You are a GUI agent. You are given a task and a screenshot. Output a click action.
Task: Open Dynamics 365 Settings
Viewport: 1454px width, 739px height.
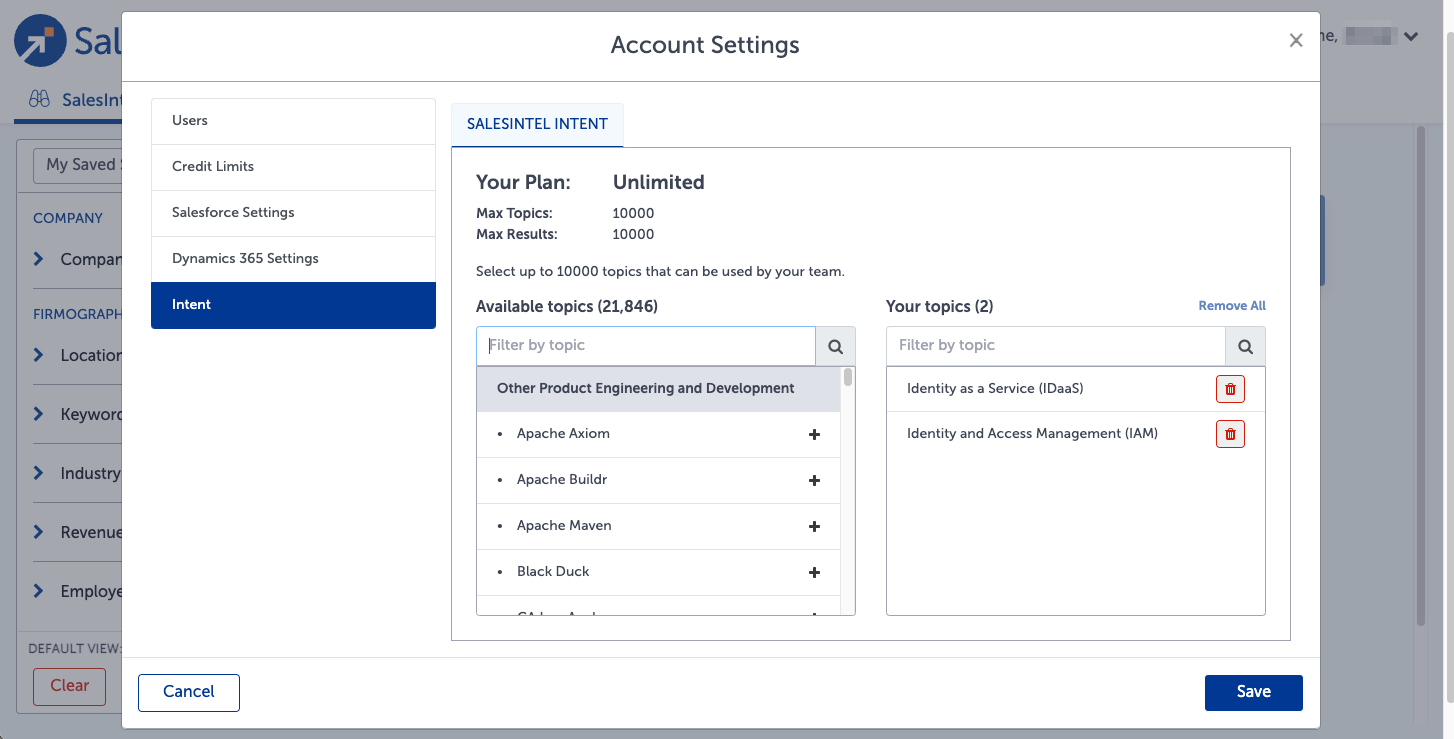coord(293,259)
